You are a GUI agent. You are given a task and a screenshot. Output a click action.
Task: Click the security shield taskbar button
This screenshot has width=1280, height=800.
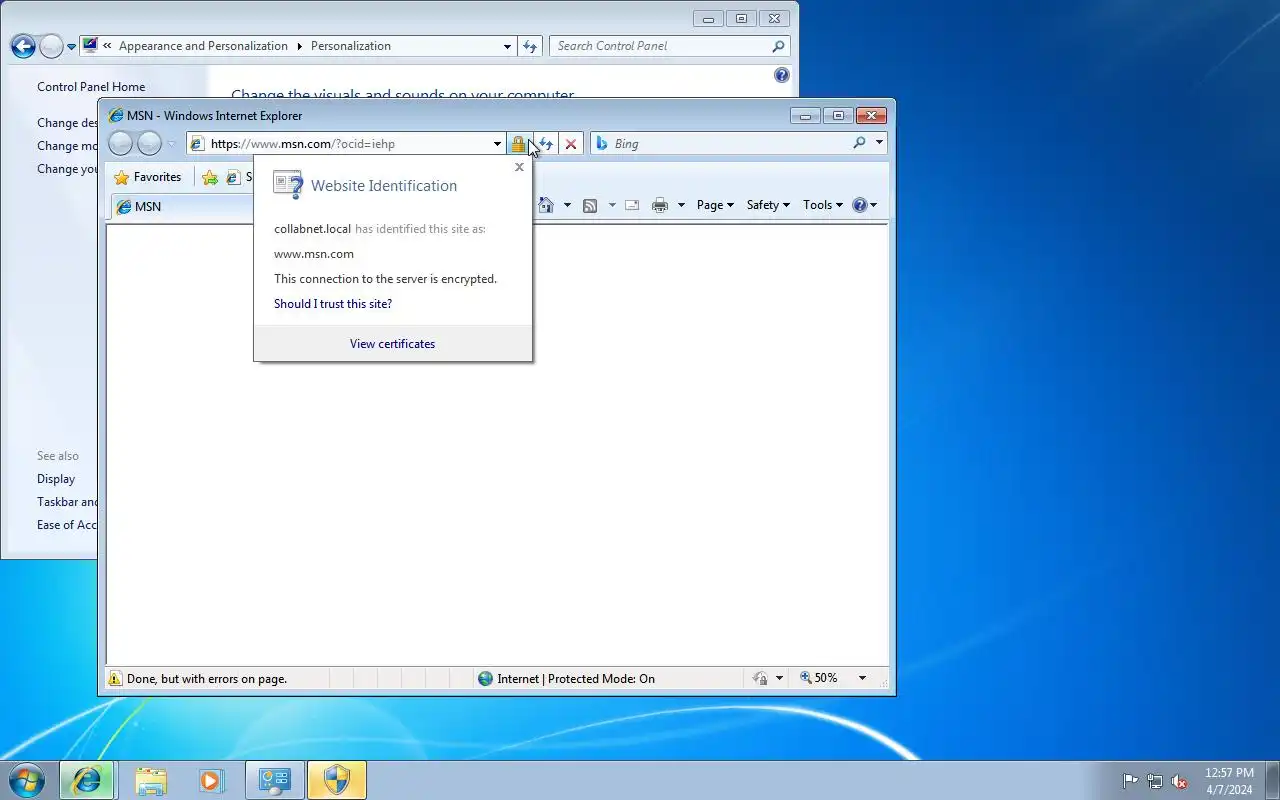(x=337, y=780)
